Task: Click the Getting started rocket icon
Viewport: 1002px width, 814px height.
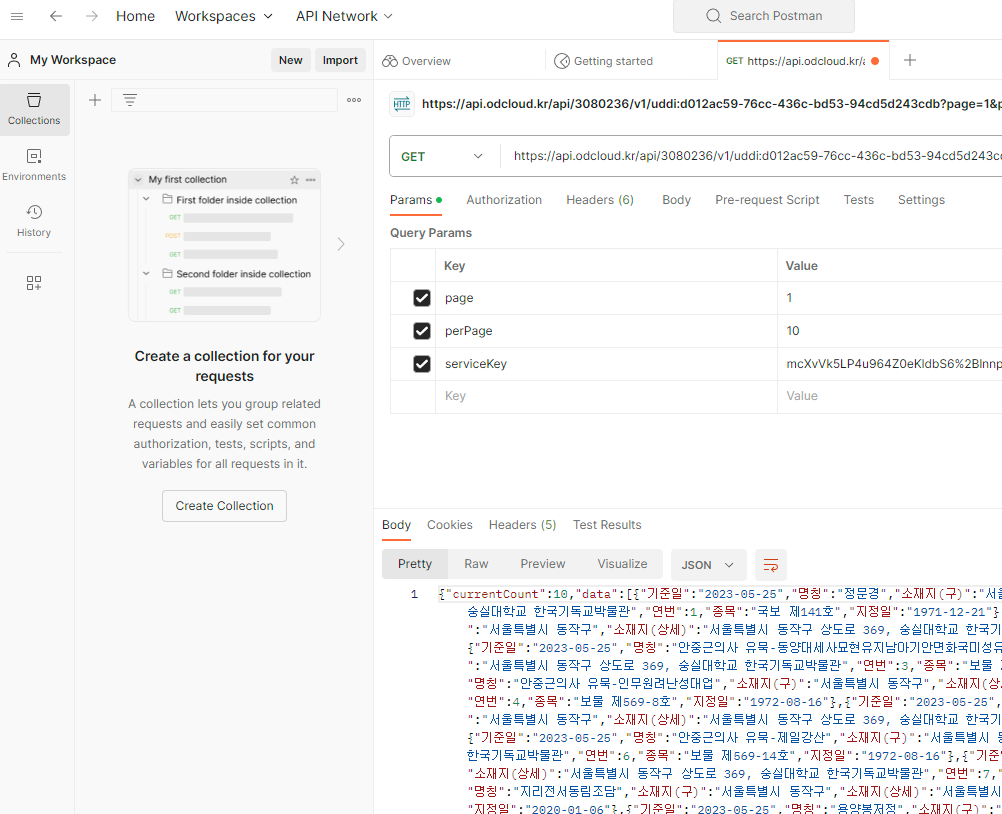Action: (x=562, y=61)
